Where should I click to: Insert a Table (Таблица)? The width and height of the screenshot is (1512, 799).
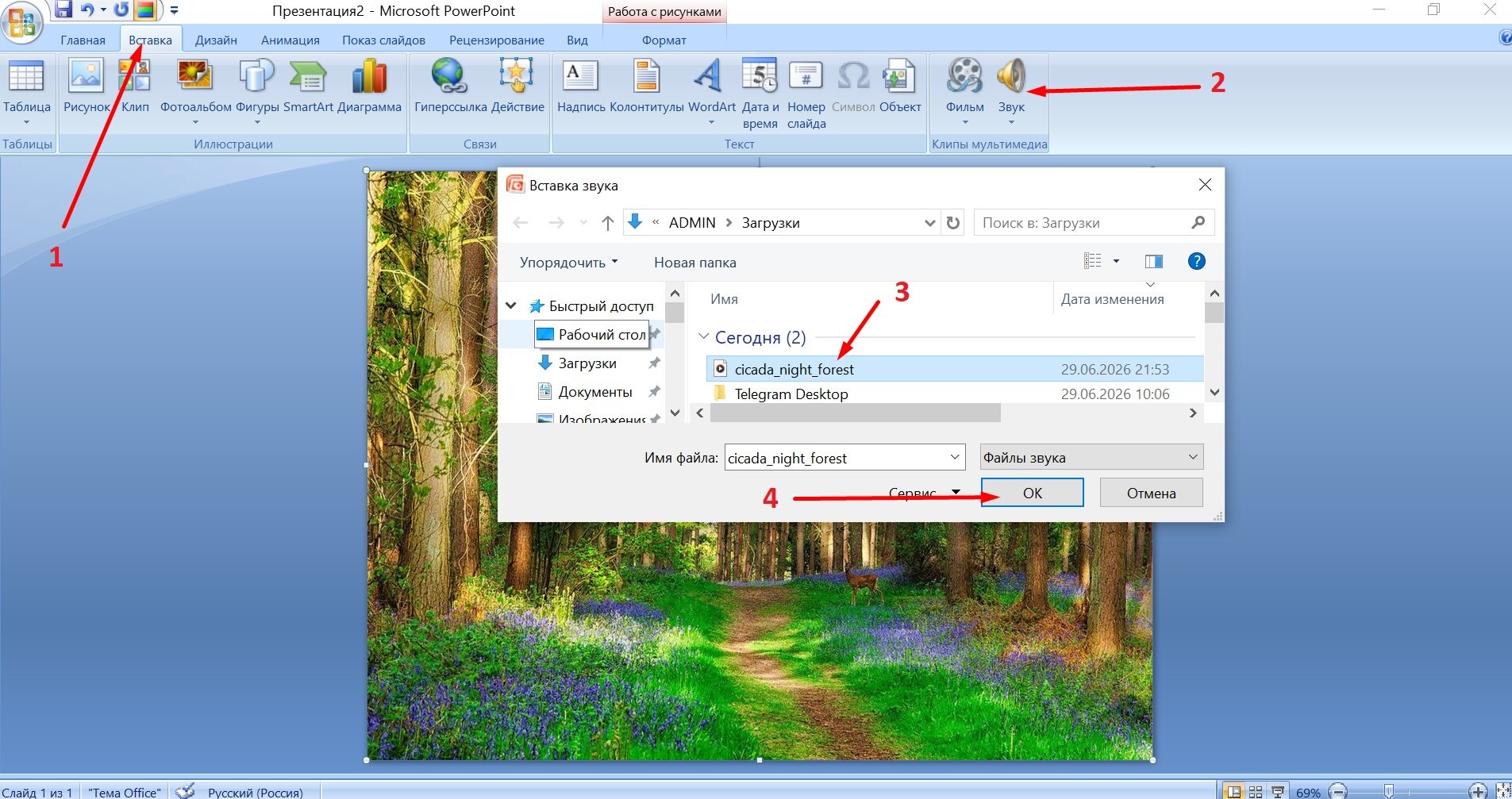26,91
